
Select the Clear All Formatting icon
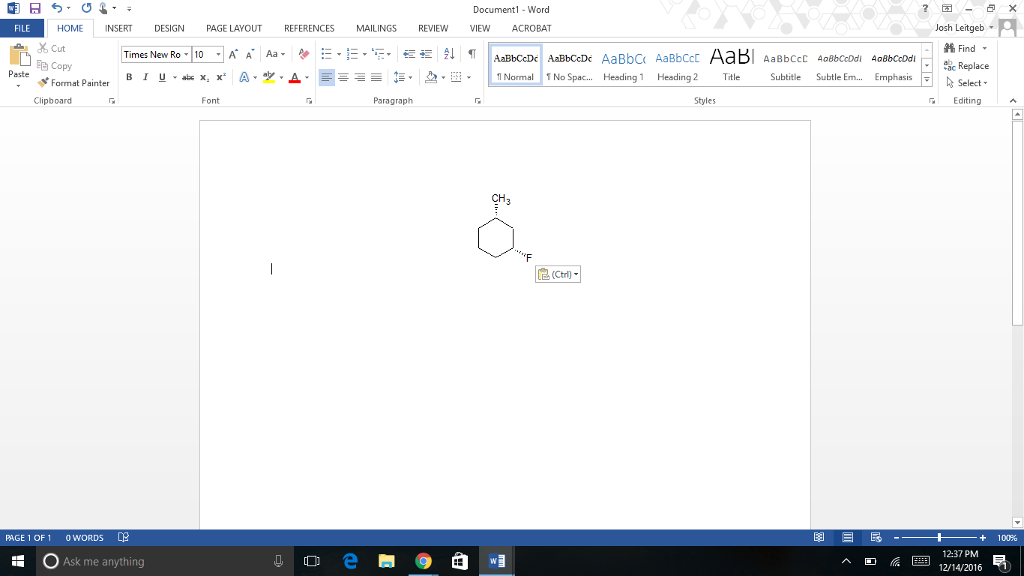pos(302,54)
